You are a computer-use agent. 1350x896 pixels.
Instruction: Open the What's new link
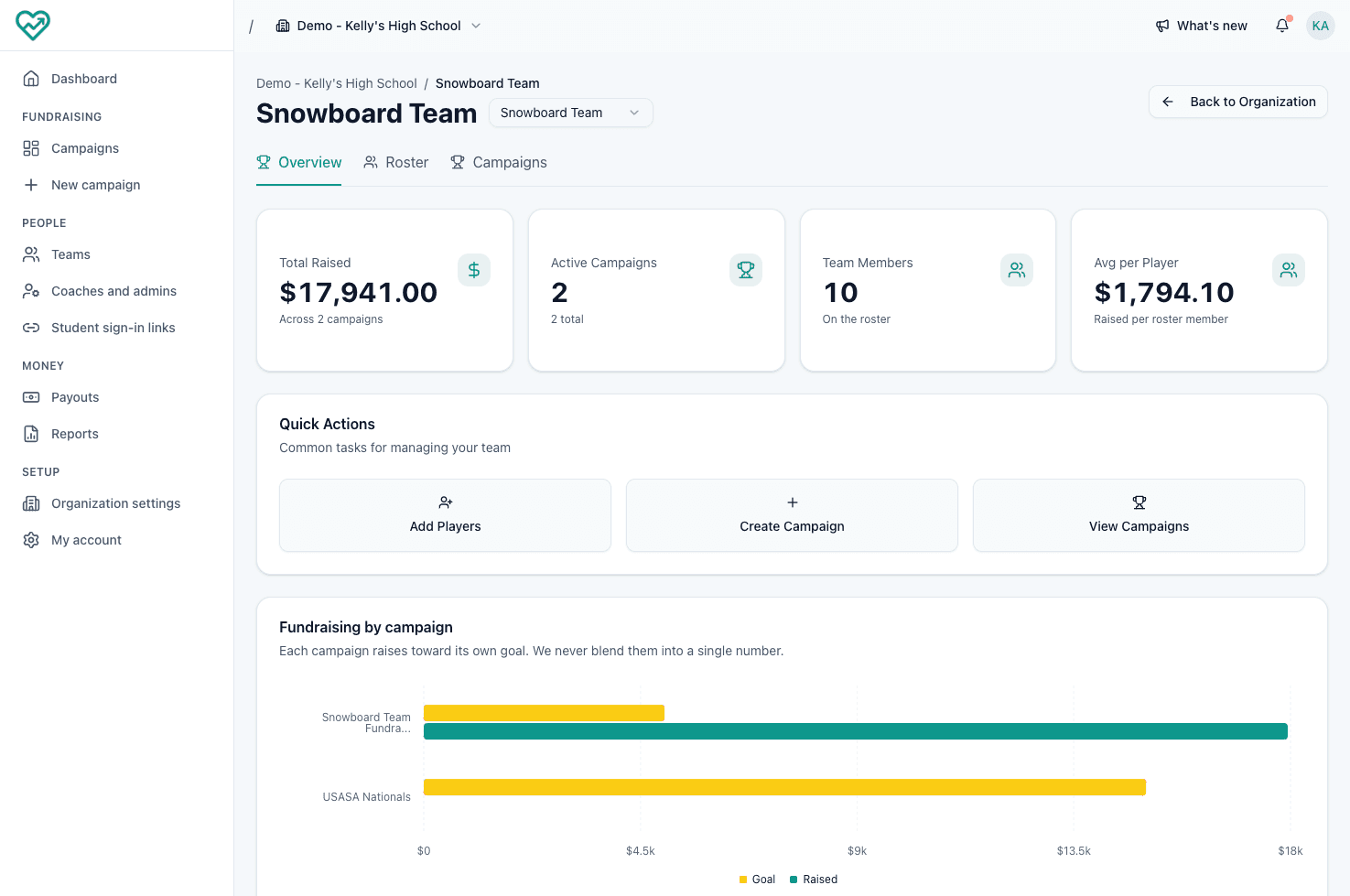click(1201, 26)
